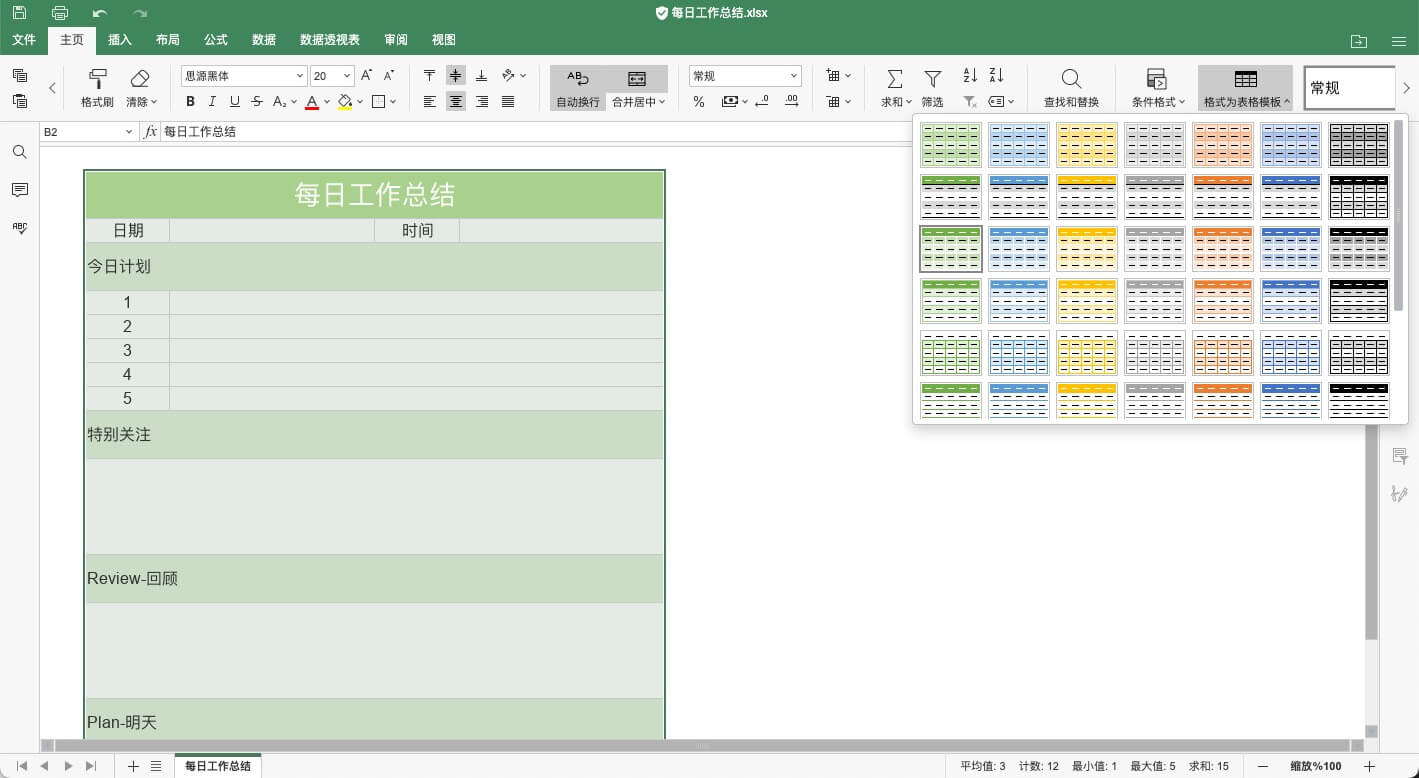Increase decimal places
1419x778 pixels.
[792, 101]
